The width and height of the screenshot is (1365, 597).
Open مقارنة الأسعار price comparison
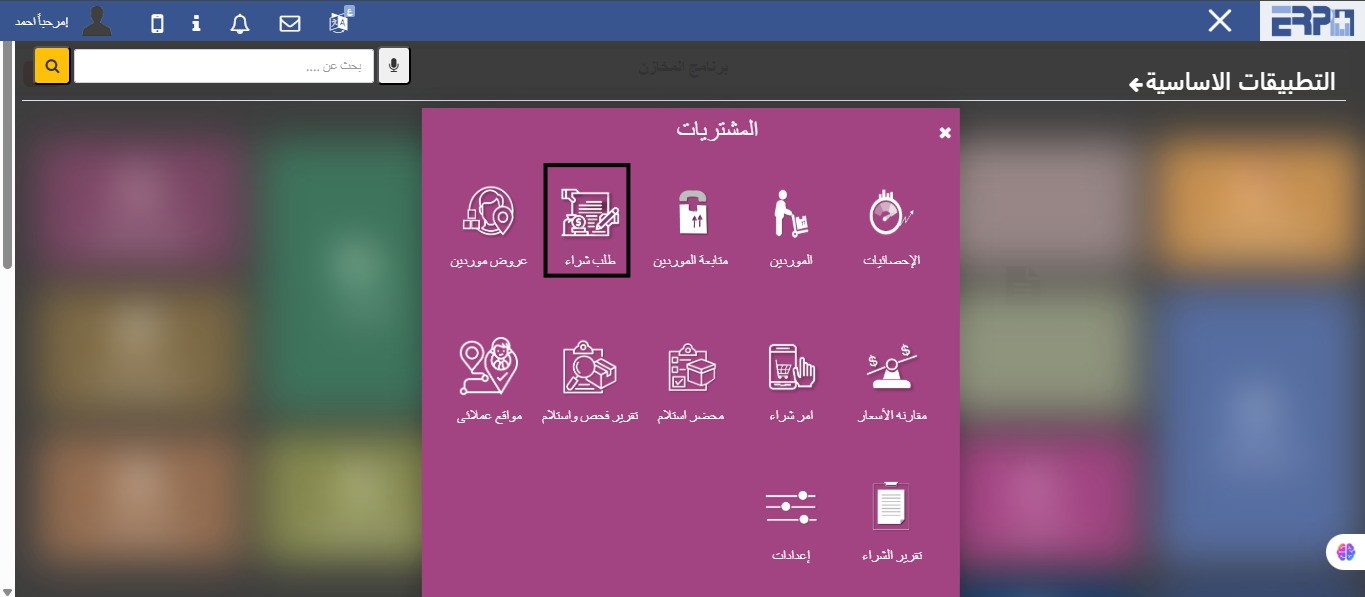coord(891,381)
